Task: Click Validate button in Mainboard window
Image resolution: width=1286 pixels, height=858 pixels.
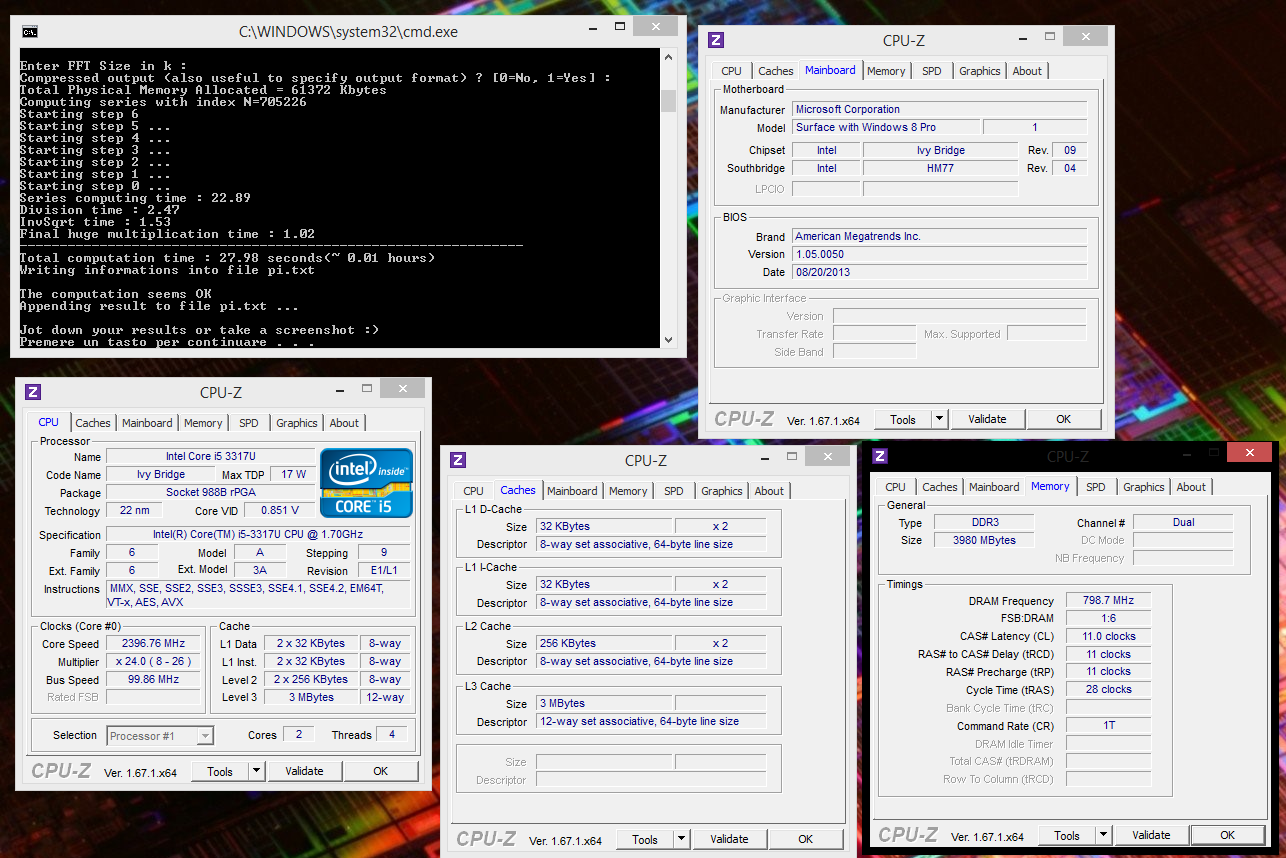Action: click(987, 419)
